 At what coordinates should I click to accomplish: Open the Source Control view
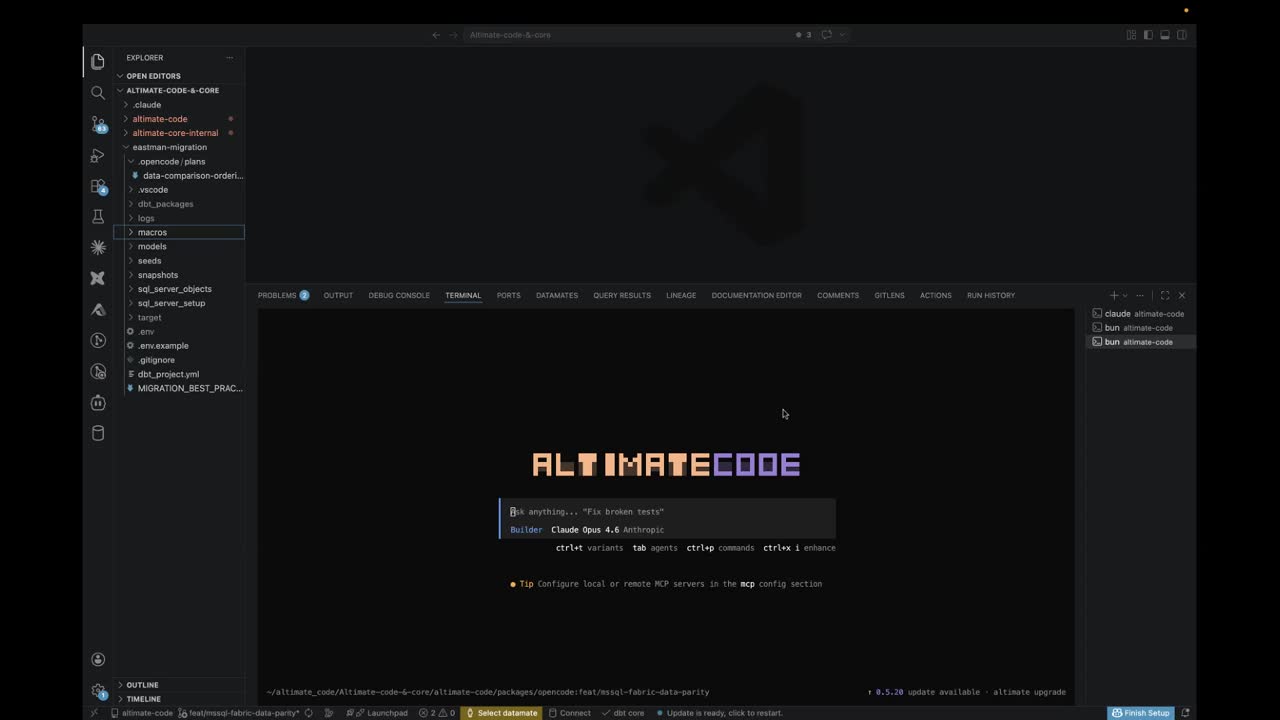click(x=98, y=124)
